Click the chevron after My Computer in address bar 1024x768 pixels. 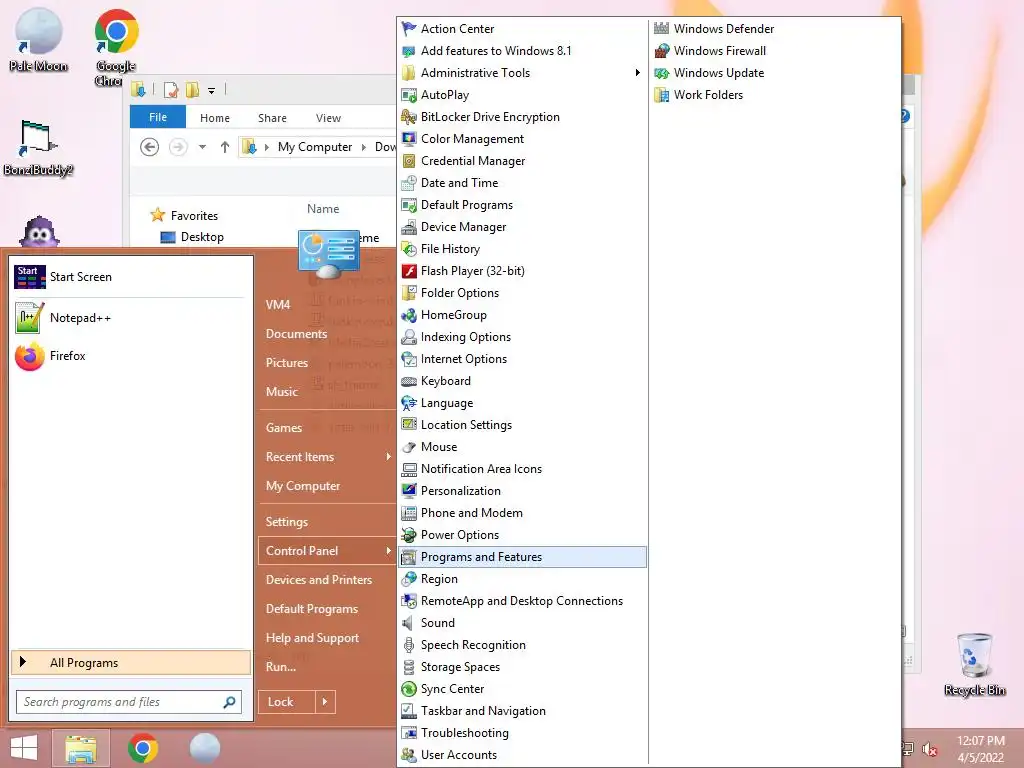click(364, 148)
